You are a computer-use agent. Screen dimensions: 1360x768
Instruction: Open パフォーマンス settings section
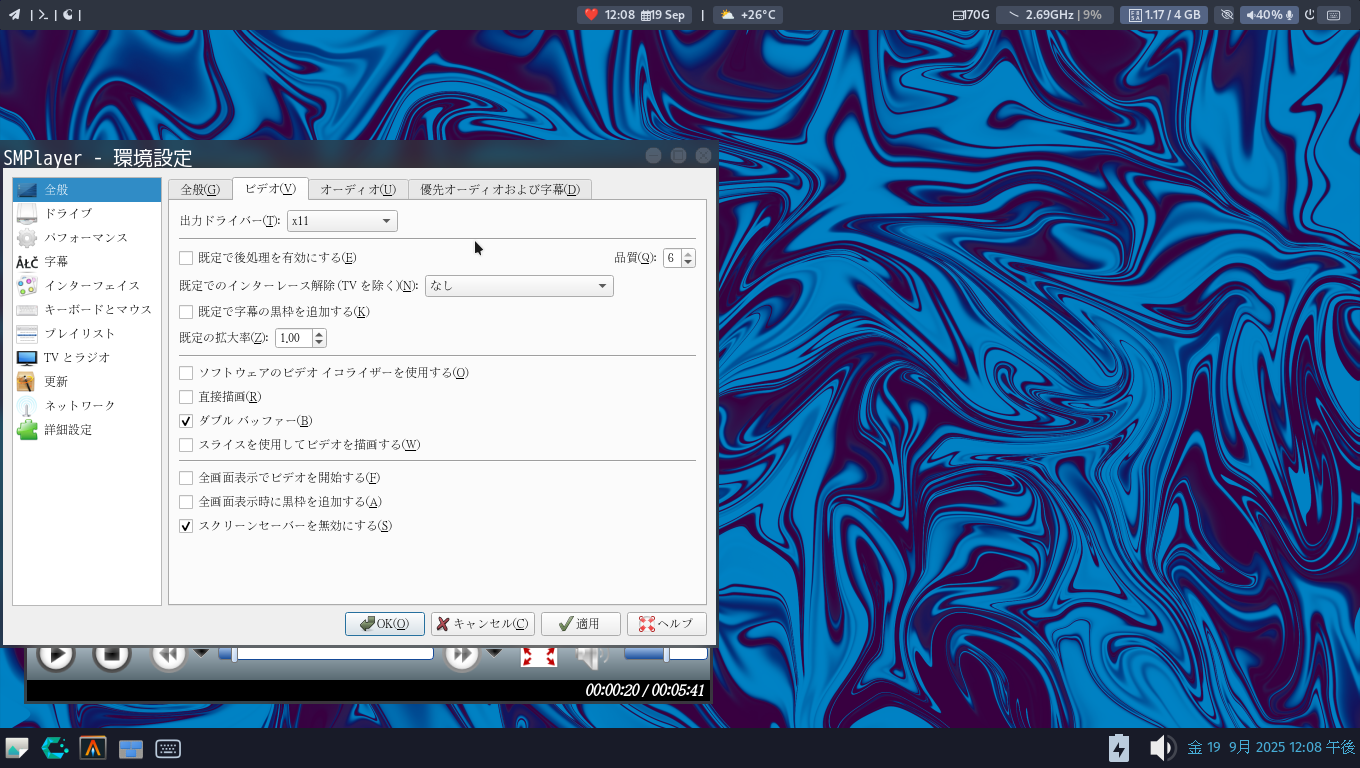(x=87, y=237)
